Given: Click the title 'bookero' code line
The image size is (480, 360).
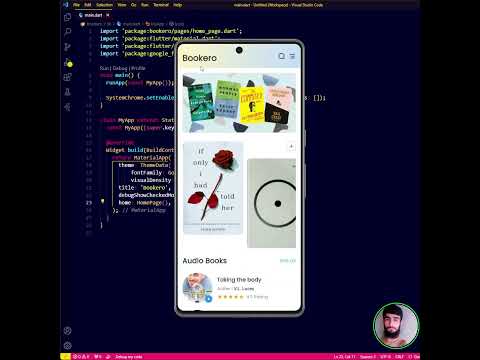Looking at the screenshot, I should coord(144,188).
